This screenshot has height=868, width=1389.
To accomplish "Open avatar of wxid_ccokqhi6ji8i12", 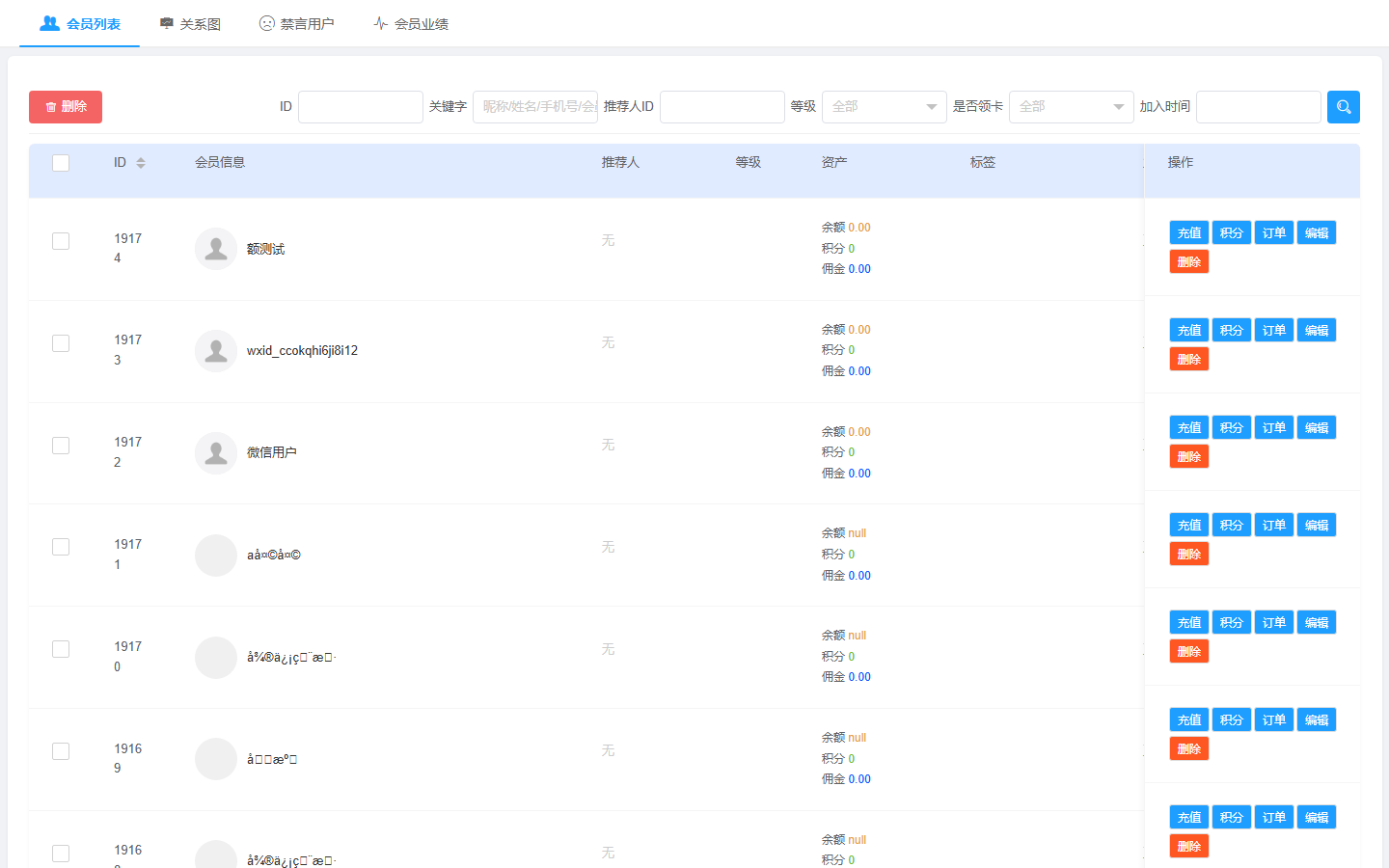I will coord(216,351).
